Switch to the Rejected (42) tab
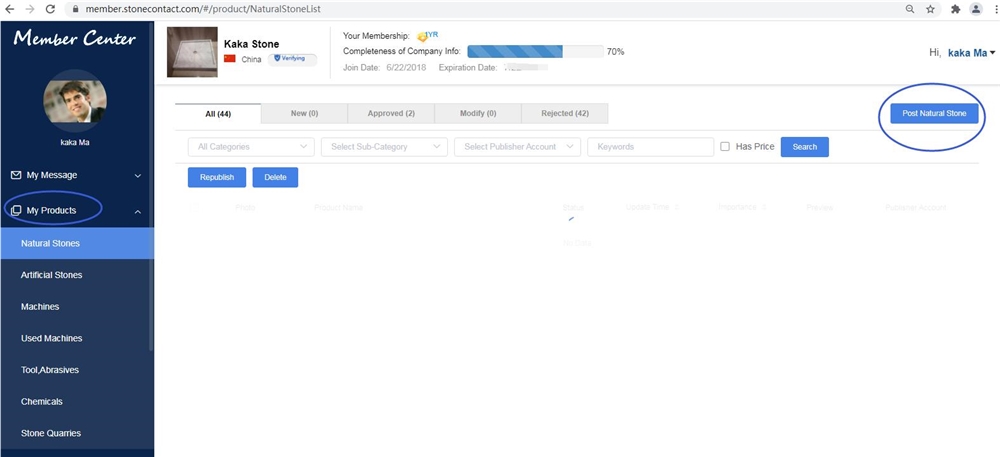Image resolution: width=1000 pixels, height=457 pixels. tap(564, 113)
